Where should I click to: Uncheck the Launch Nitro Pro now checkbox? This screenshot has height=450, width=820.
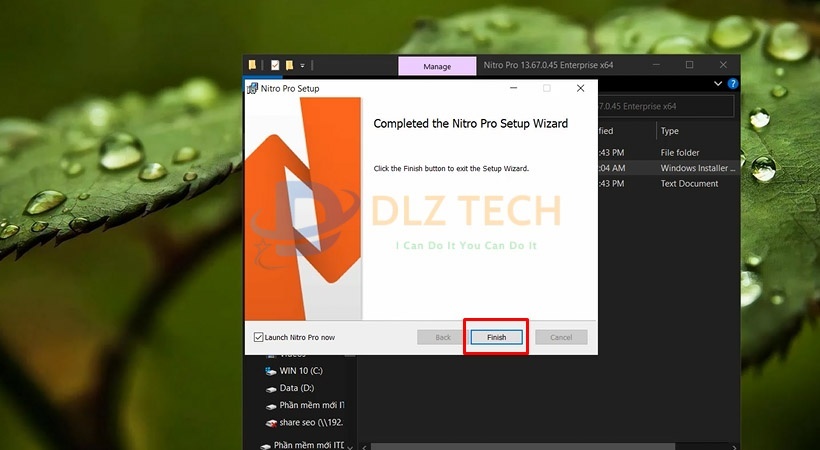point(259,337)
